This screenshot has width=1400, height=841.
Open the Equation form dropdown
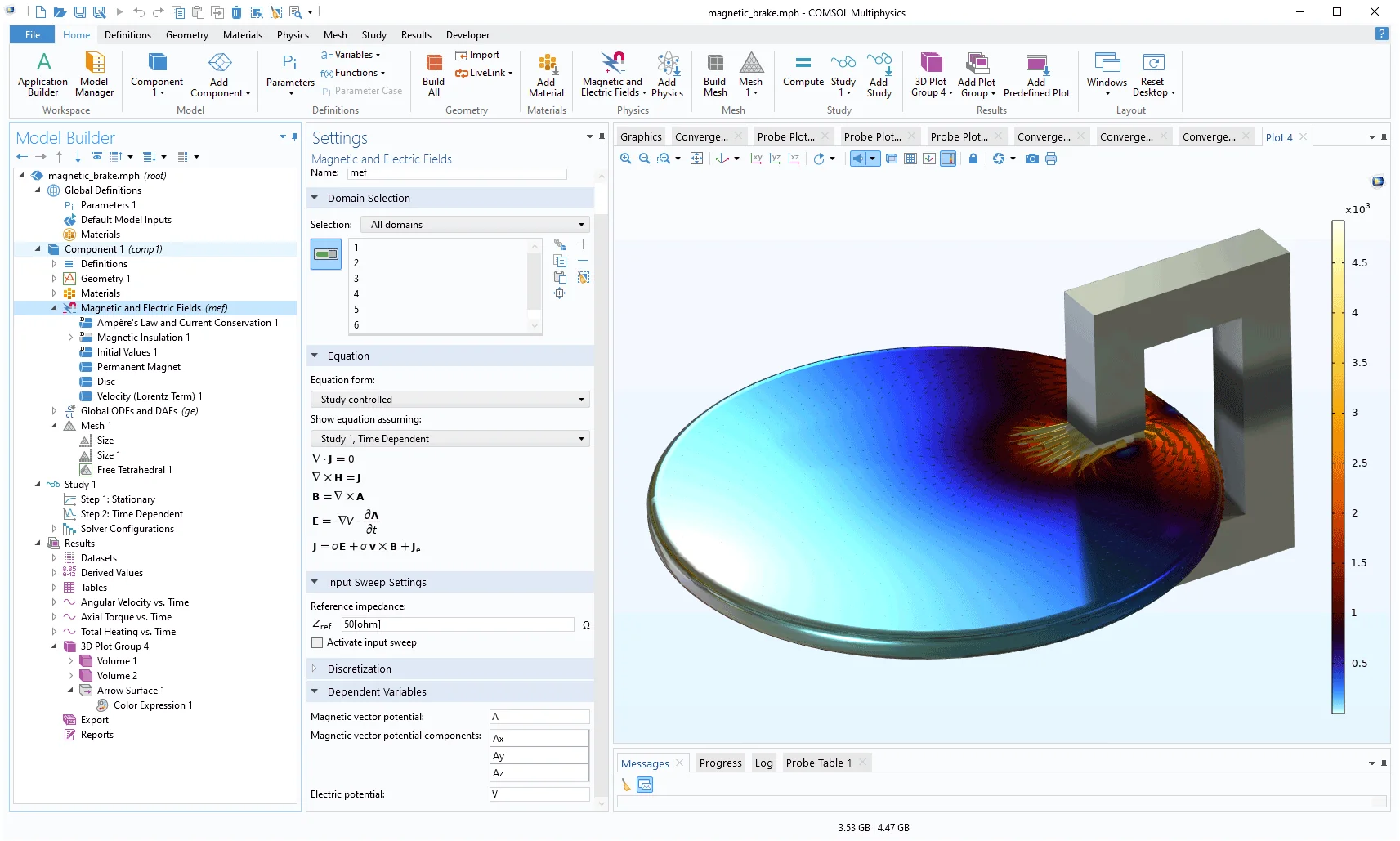(450, 400)
